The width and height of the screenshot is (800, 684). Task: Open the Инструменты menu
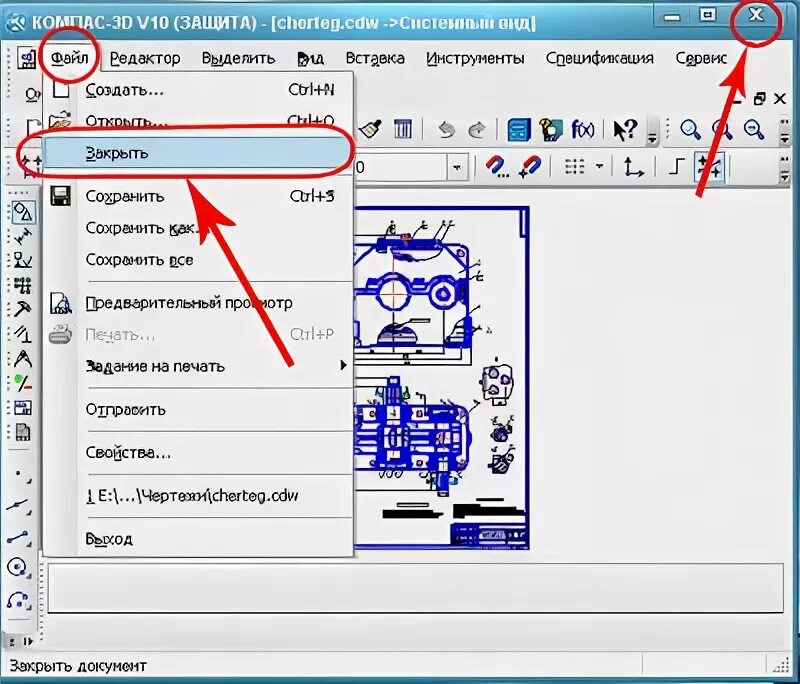(475, 58)
